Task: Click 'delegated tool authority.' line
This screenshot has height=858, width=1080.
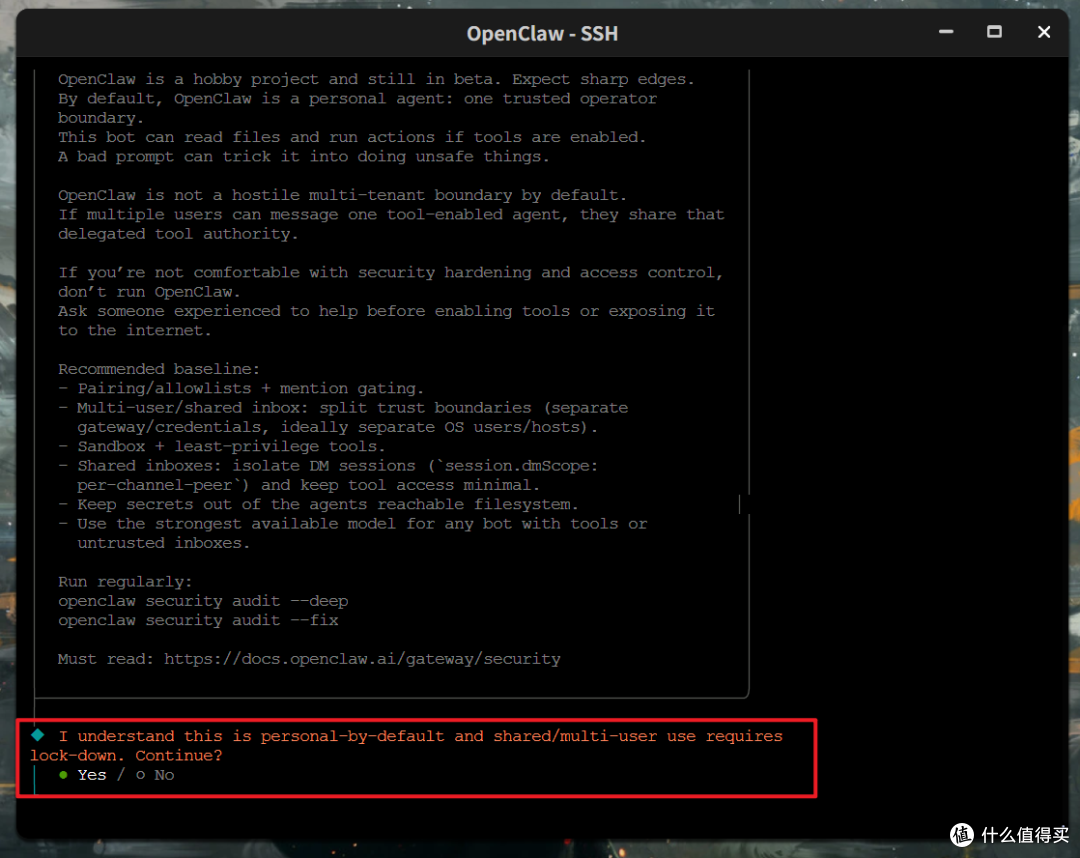Action: tap(178, 234)
